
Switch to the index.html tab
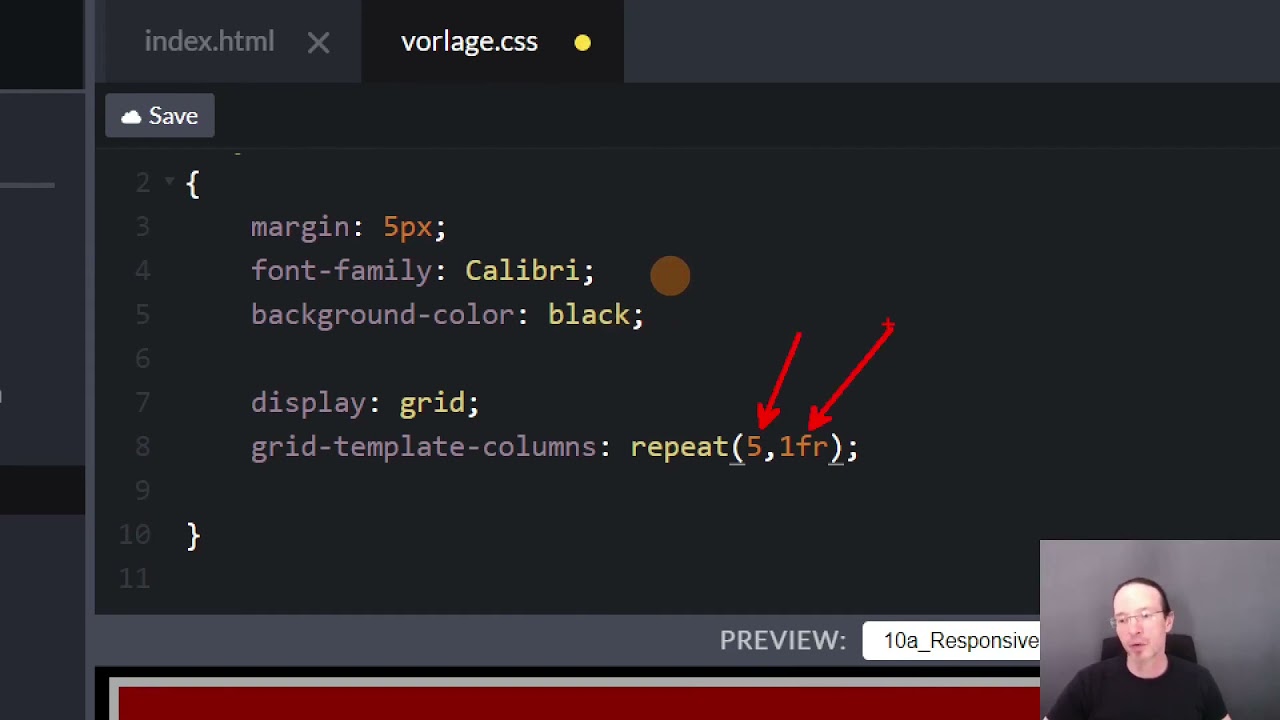pos(209,41)
